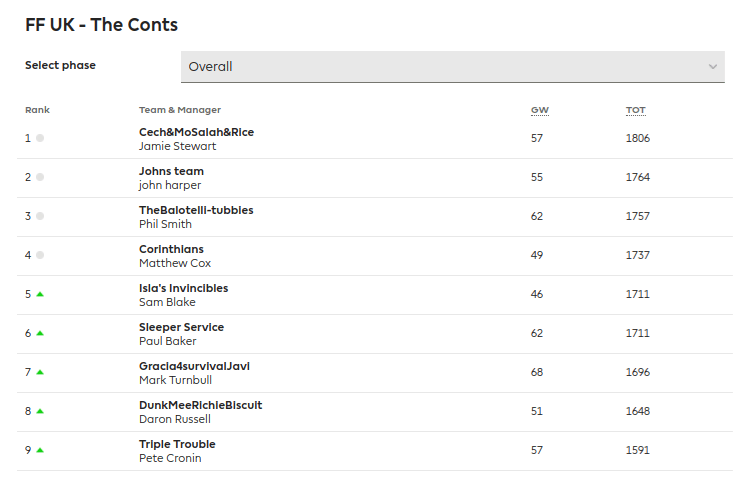Screen dimensions: 744x494
Task: Open Johns team entry
Action: tap(171, 171)
